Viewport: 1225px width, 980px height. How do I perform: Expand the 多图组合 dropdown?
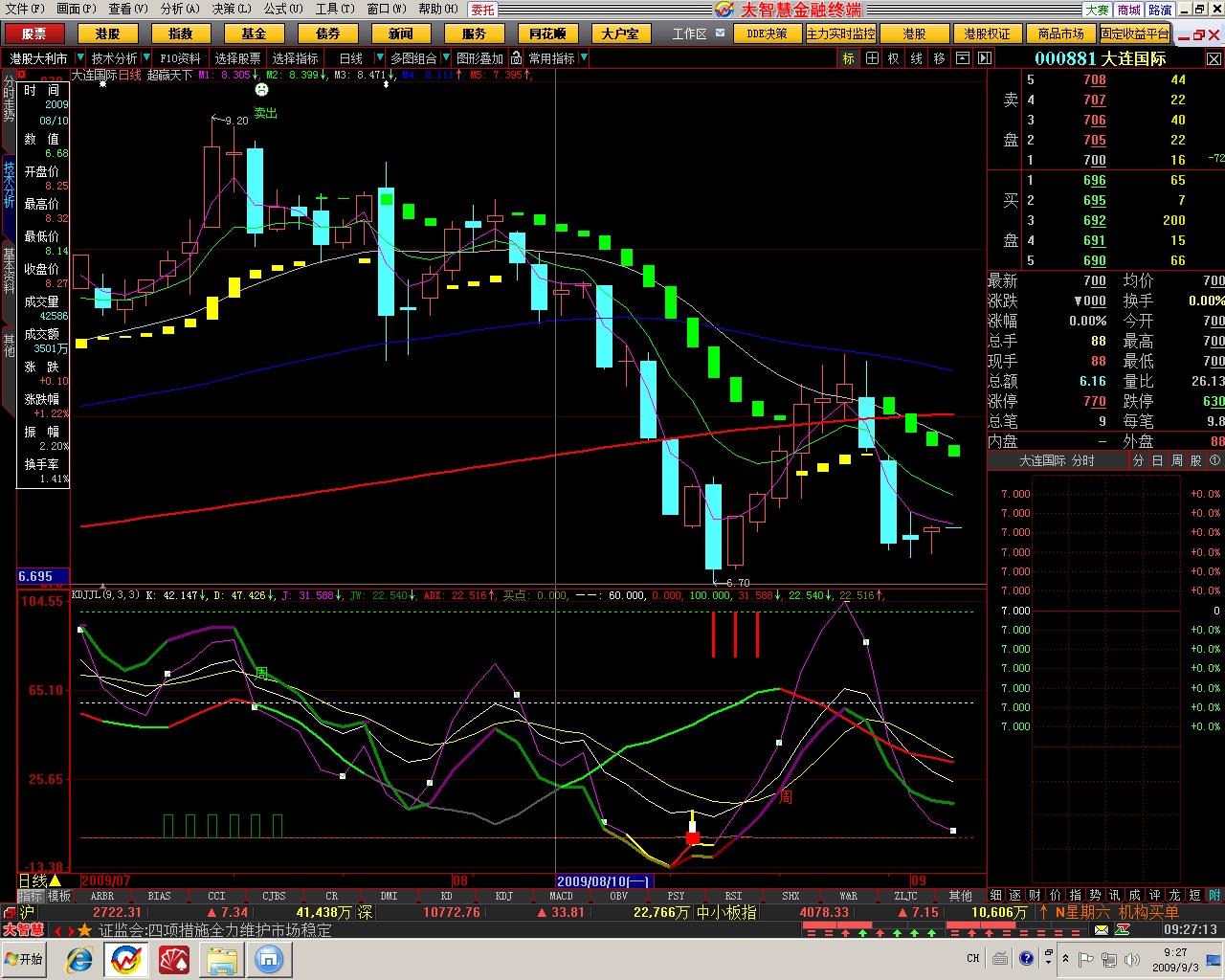click(x=445, y=58)
